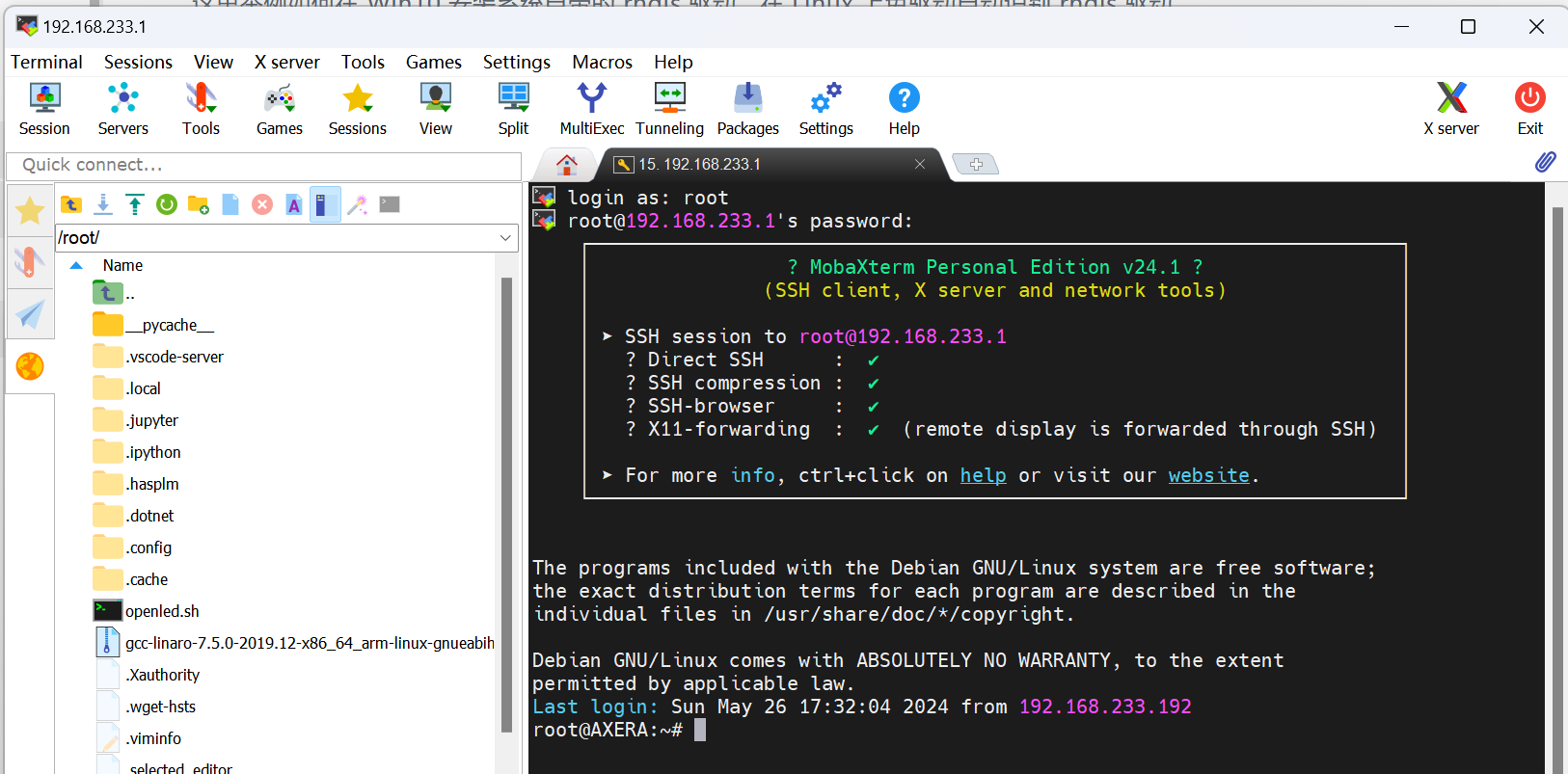
Task: Expand the /root/ path dropdown
Action: 505,237
